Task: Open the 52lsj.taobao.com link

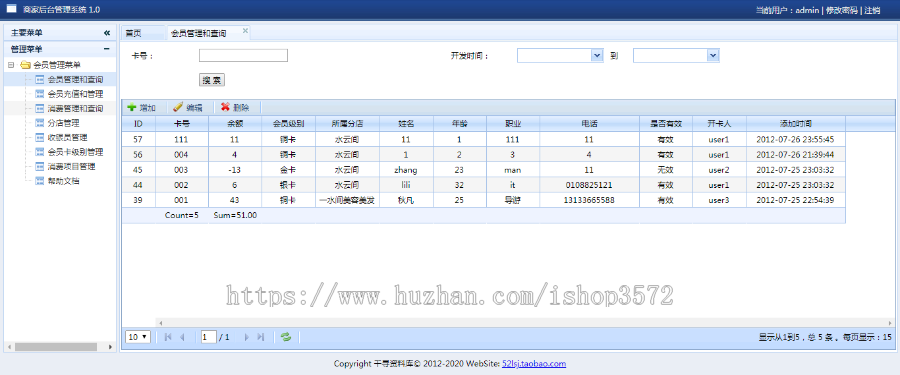Action: 534,364
